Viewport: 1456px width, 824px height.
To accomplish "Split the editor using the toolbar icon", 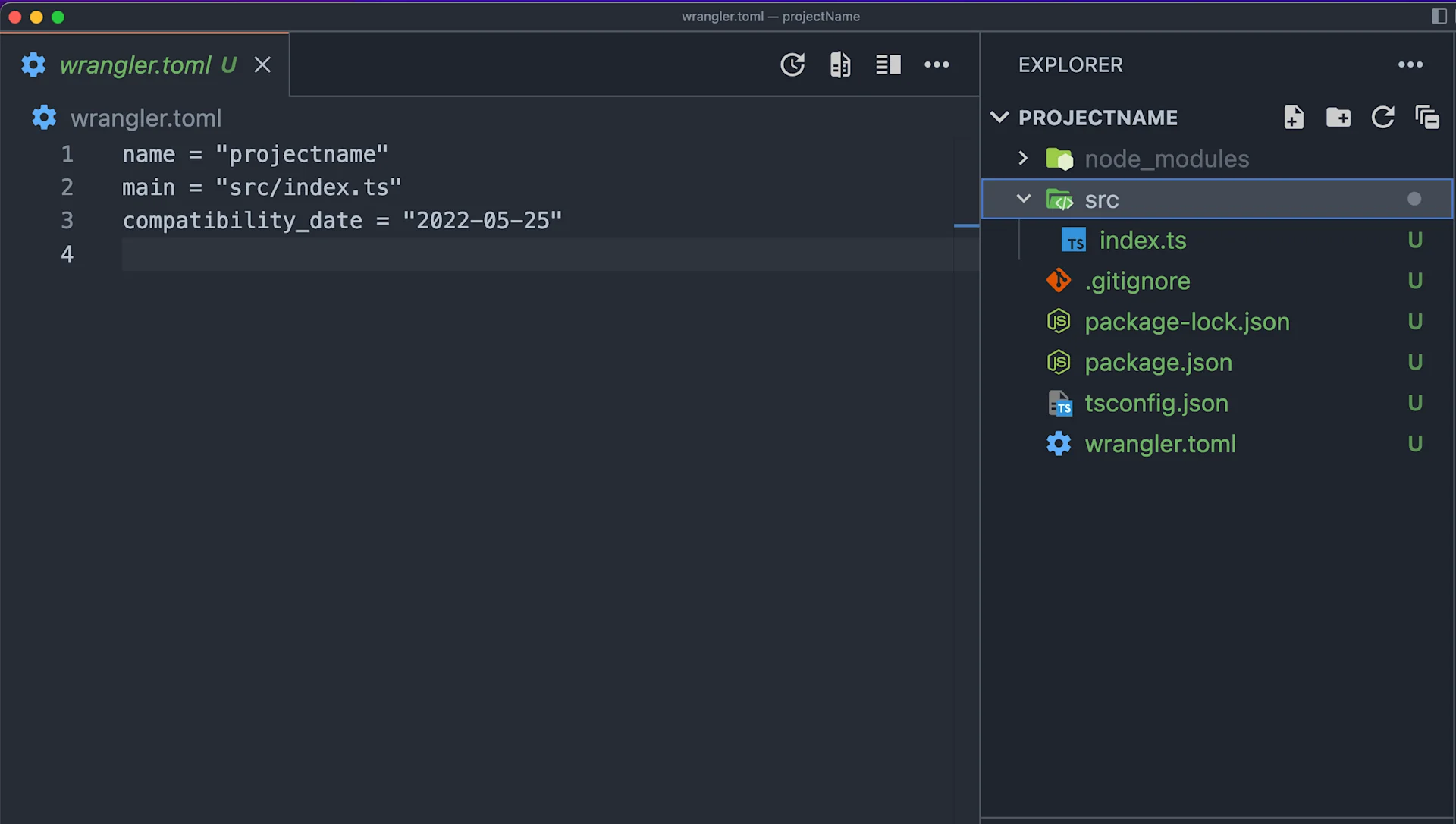I will (888, 64).
